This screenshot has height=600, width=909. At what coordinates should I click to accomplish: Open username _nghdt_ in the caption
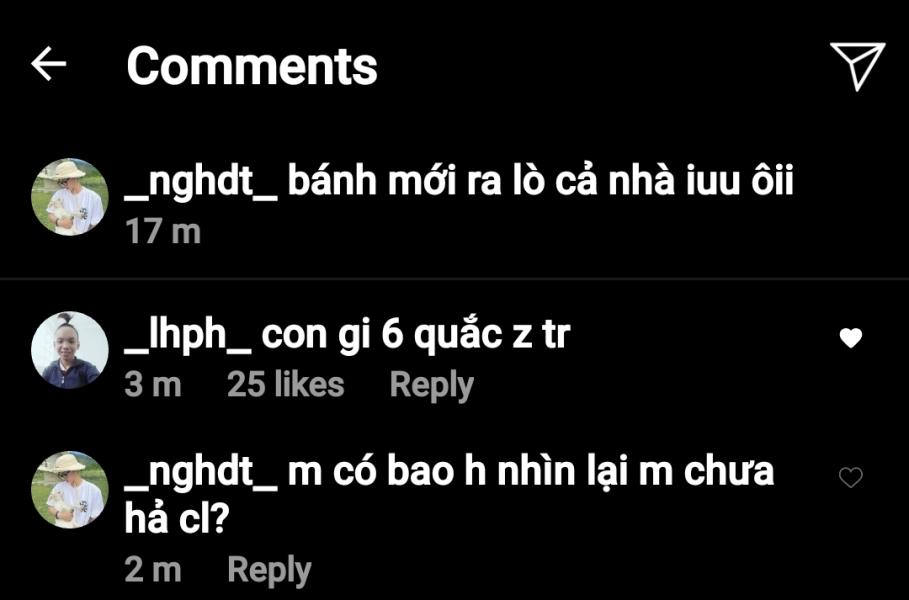pyautogui.click(x=201, y=181)
